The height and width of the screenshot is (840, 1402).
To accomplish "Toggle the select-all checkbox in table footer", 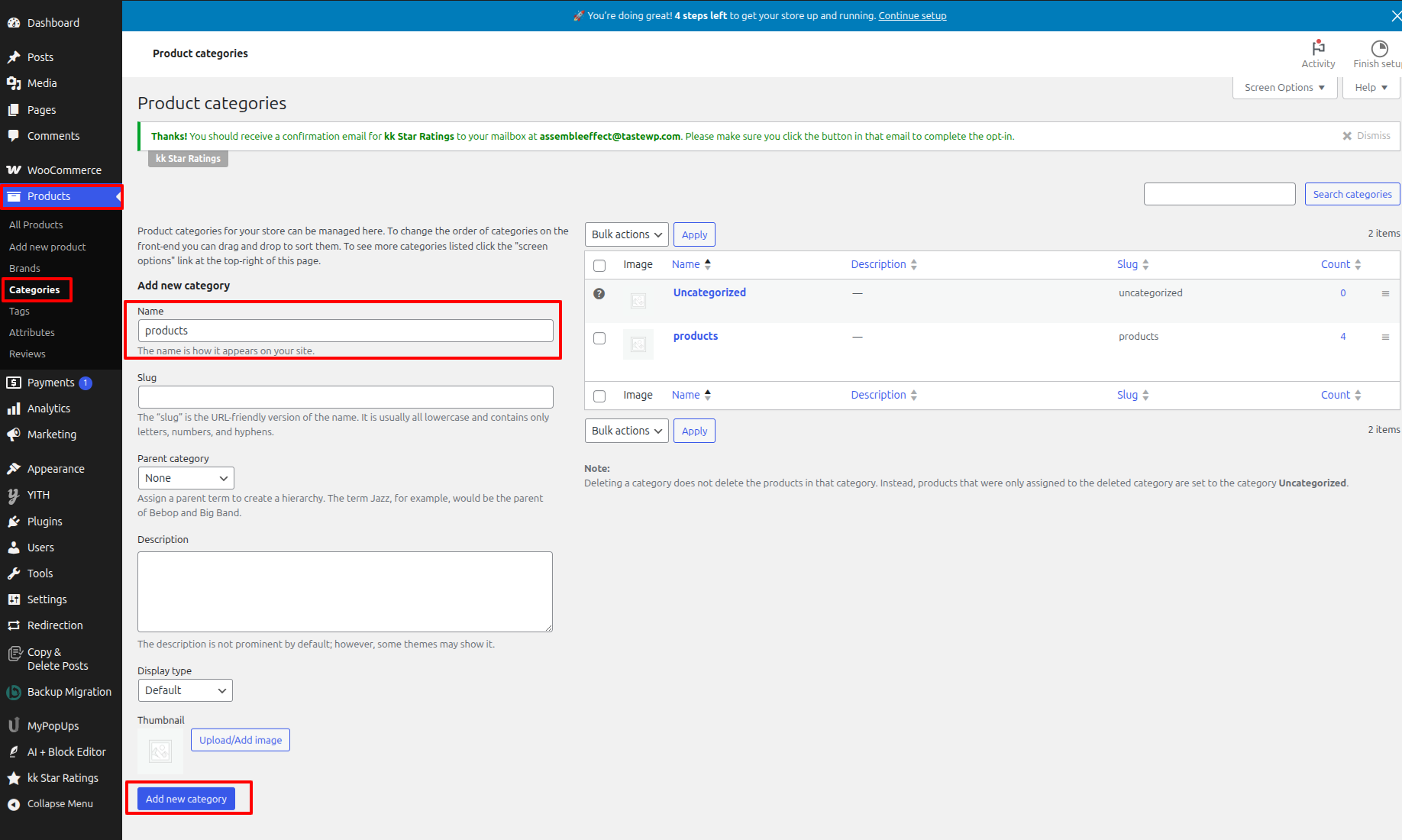I will (599, 396).
